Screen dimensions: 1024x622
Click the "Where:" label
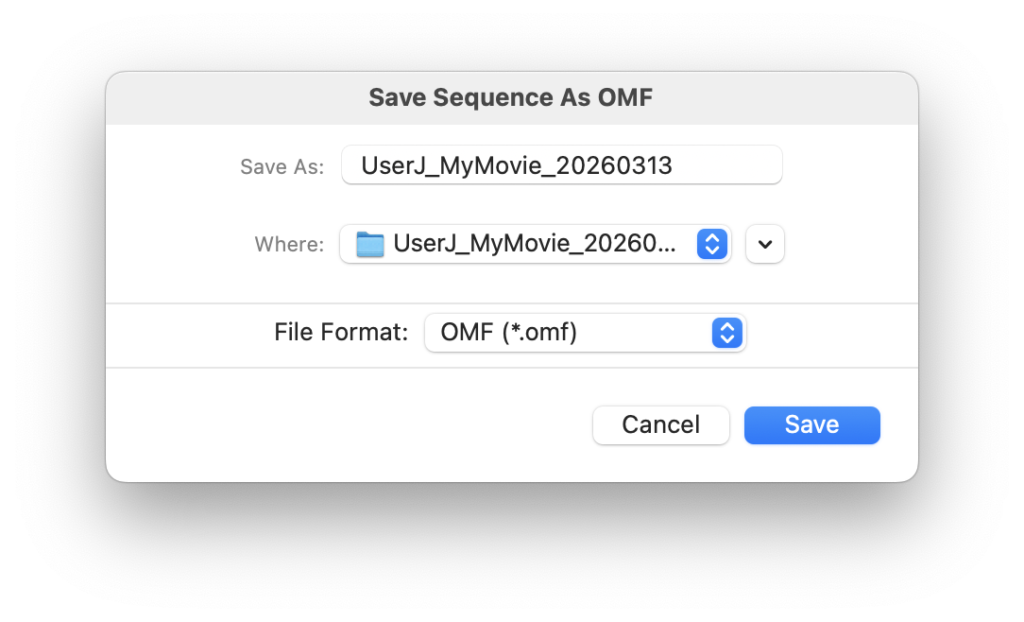pyautogui.click(x=289, y=245)
